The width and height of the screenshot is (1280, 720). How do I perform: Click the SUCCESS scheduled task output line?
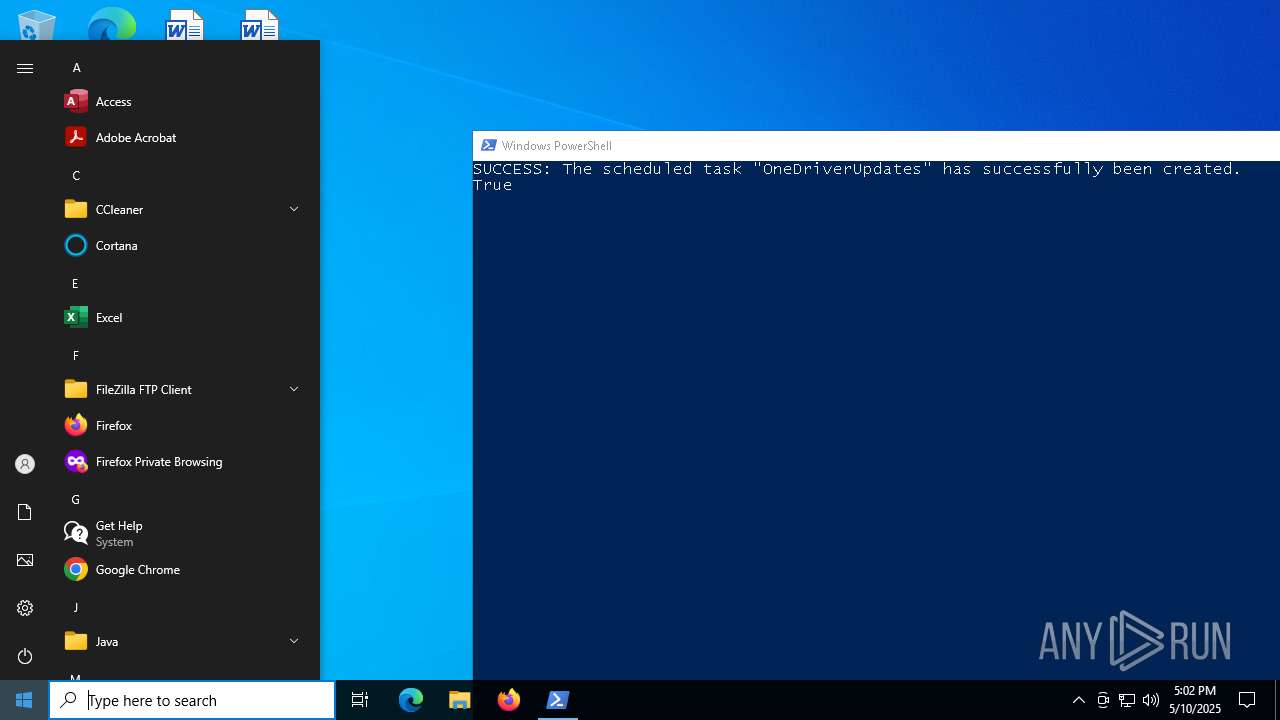pos(857,169)
